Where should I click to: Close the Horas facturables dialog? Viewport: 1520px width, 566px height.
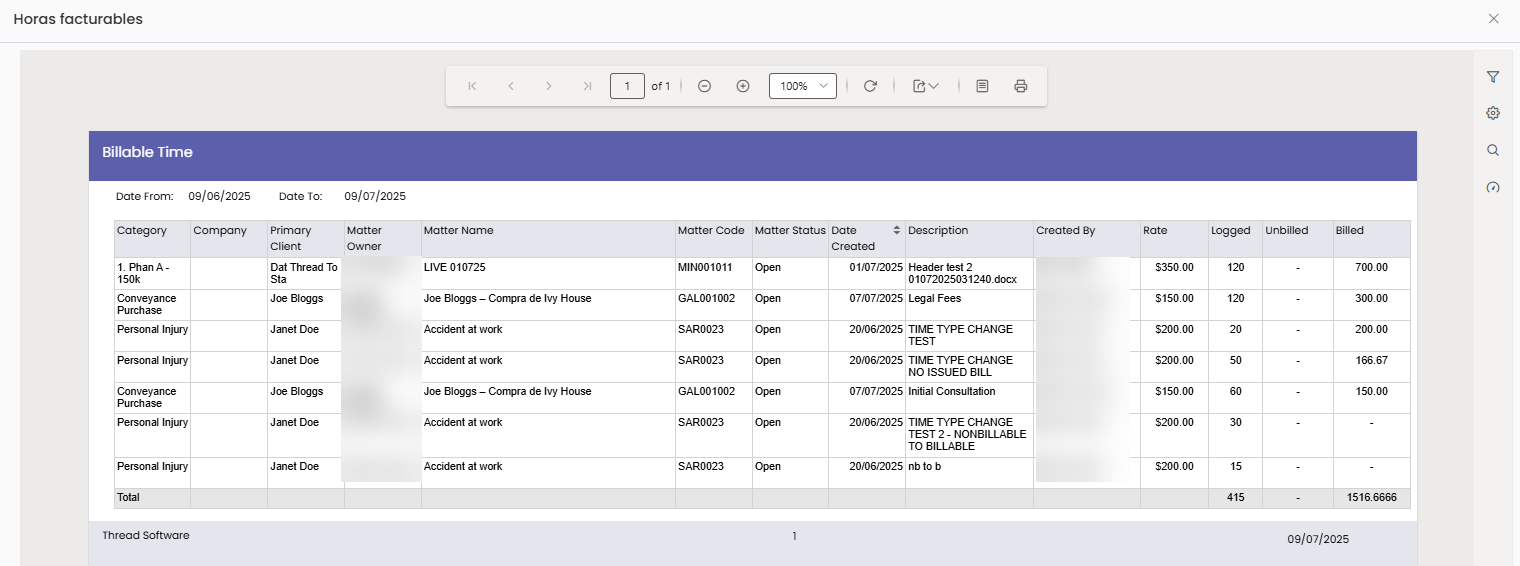coord(1494,19)
